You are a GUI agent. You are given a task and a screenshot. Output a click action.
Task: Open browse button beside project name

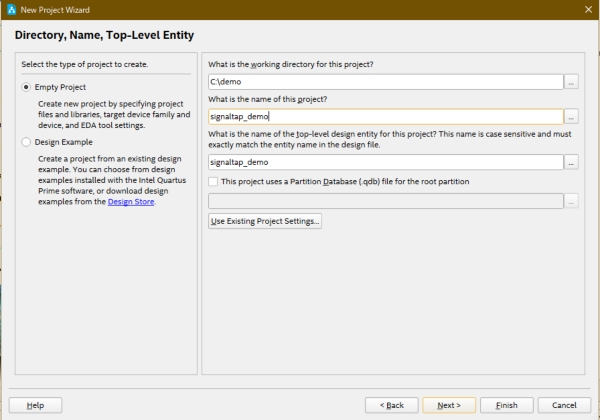pos(571,116)
